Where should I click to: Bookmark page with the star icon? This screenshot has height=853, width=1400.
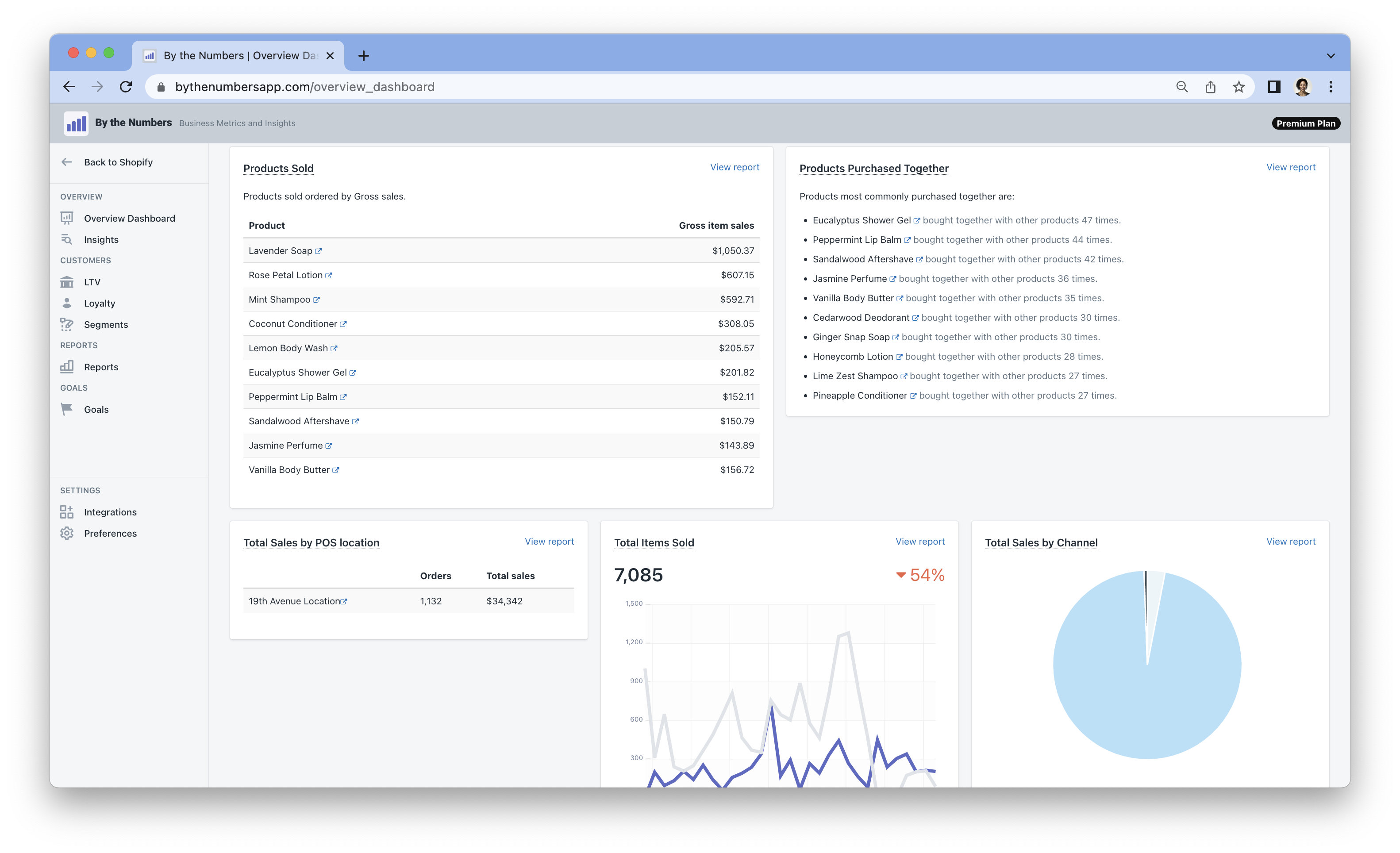tap(1238, 87)
